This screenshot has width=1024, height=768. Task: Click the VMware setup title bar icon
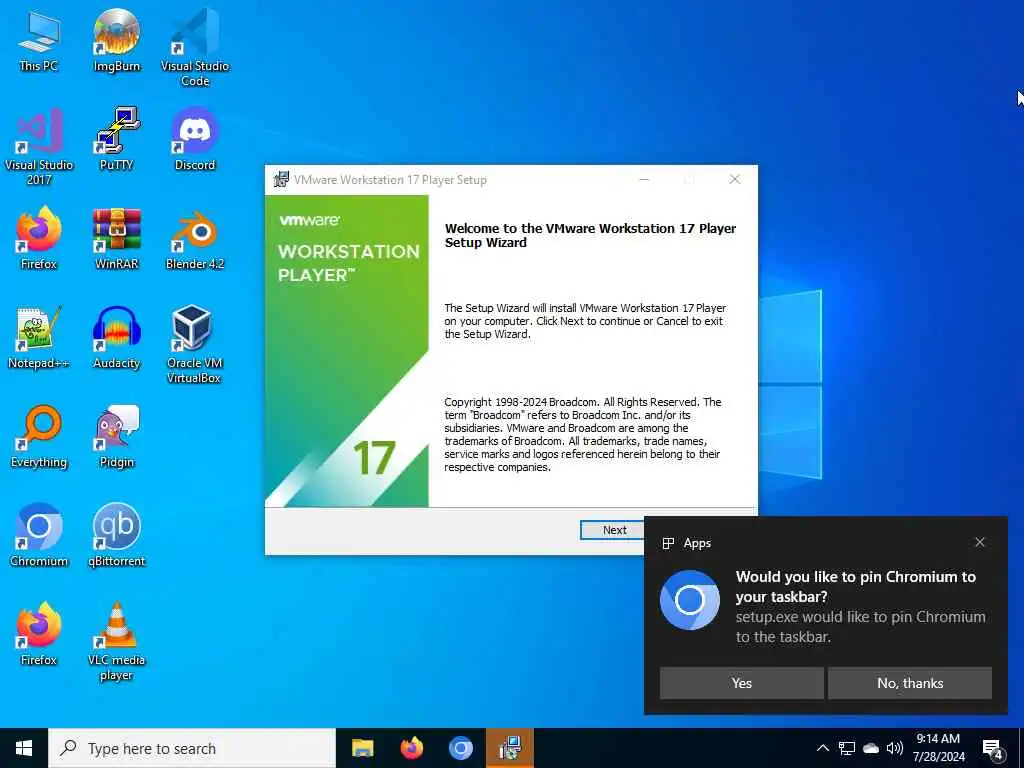coord(281,180)
